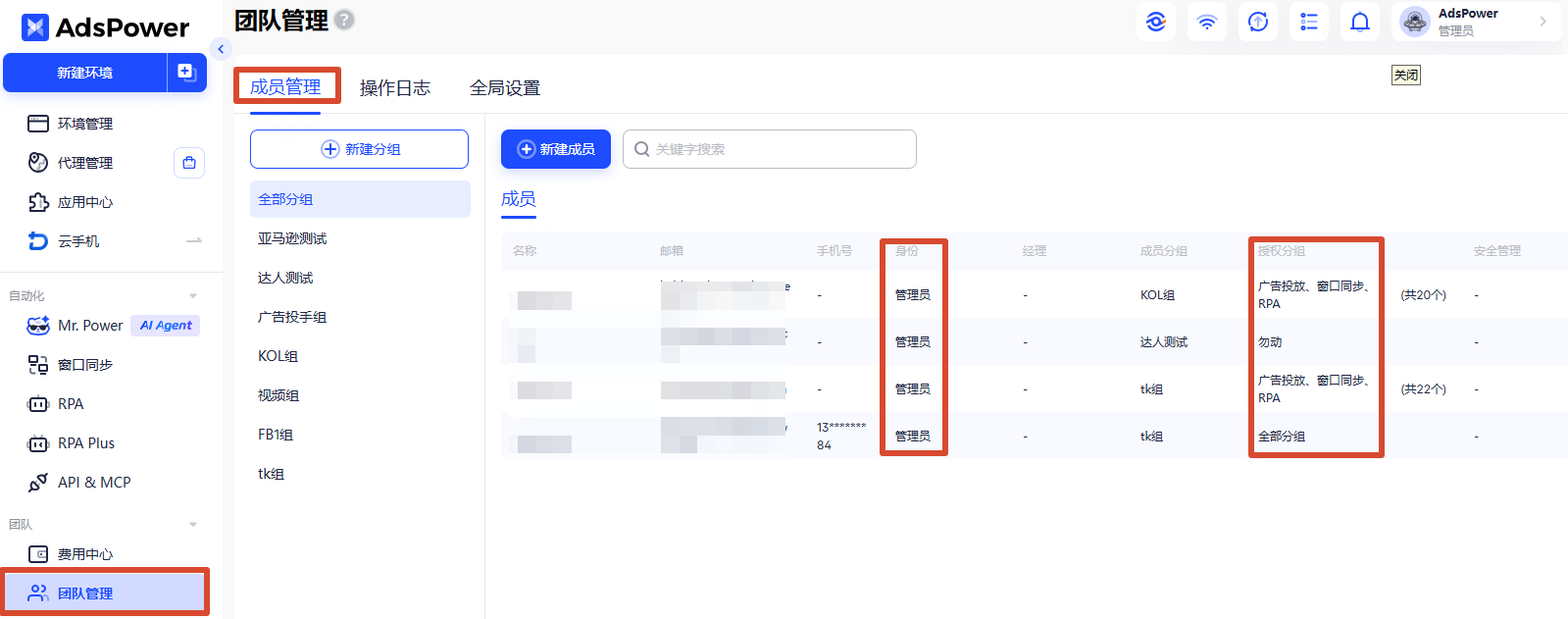The height and width of the screenshot is (619, 1568).
Task: Click the Wi-Fi network icon in the top bar
Action: [1207, 22]
